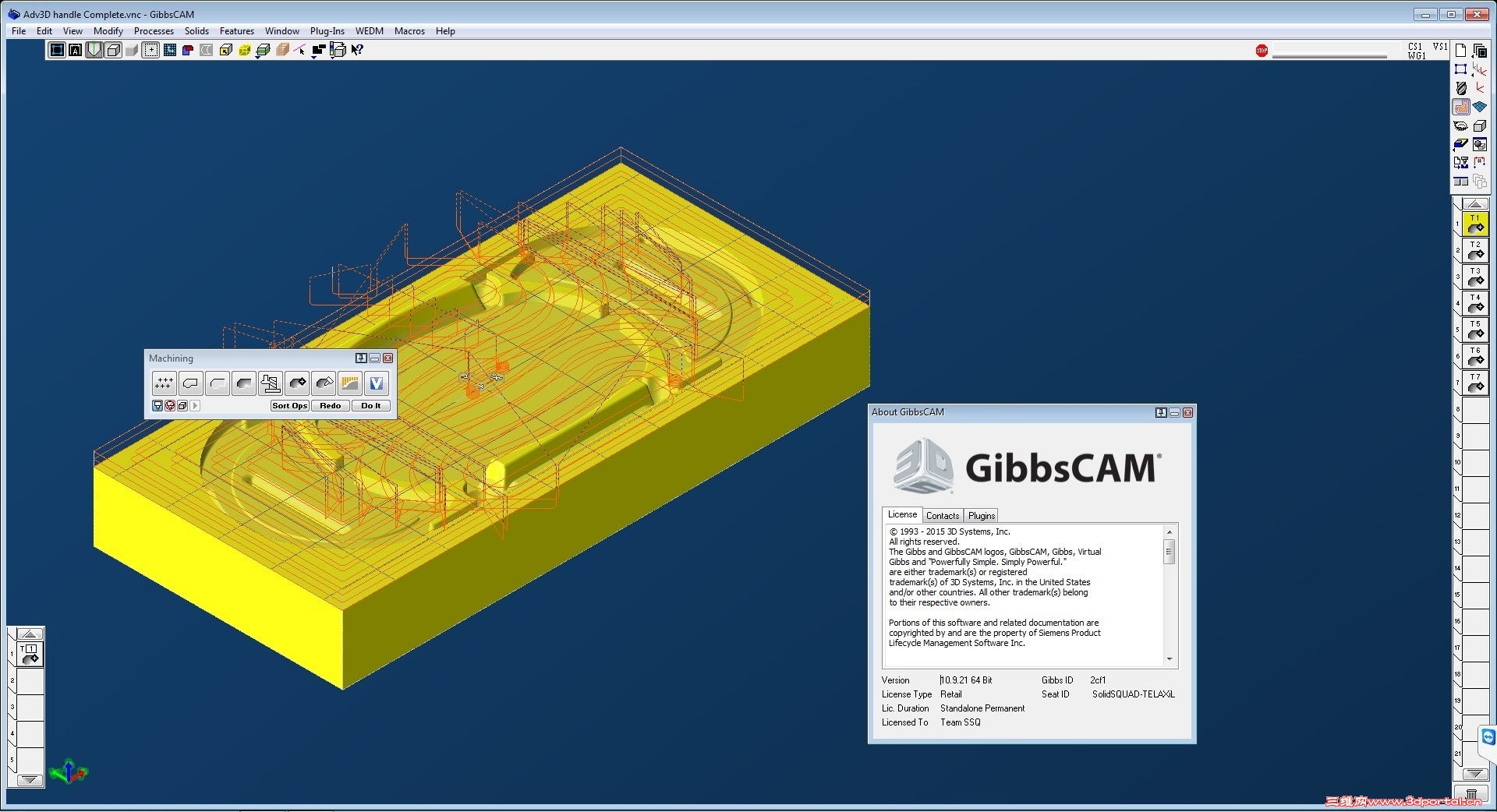Screen dimensions: 1497x812
Task: Select tool tile T4 in the tool list
Action: click(1475, 304)
